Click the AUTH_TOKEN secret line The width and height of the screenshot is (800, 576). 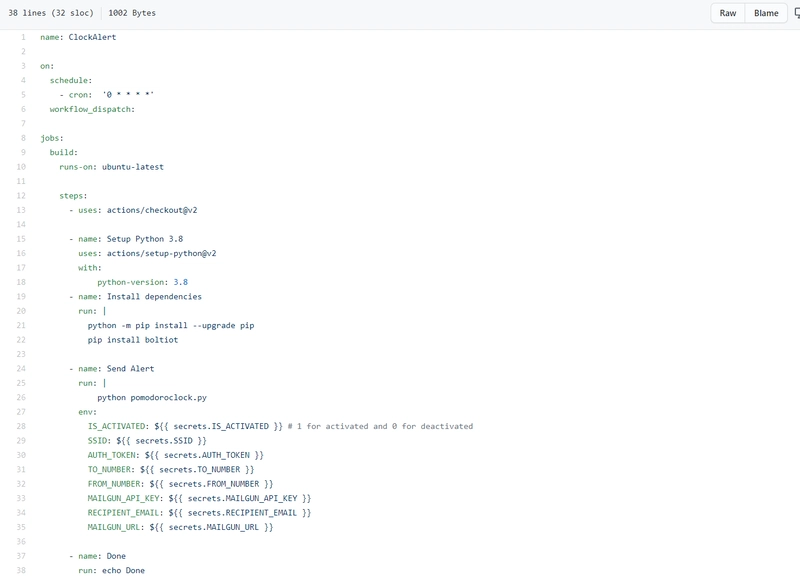(176, 455)
